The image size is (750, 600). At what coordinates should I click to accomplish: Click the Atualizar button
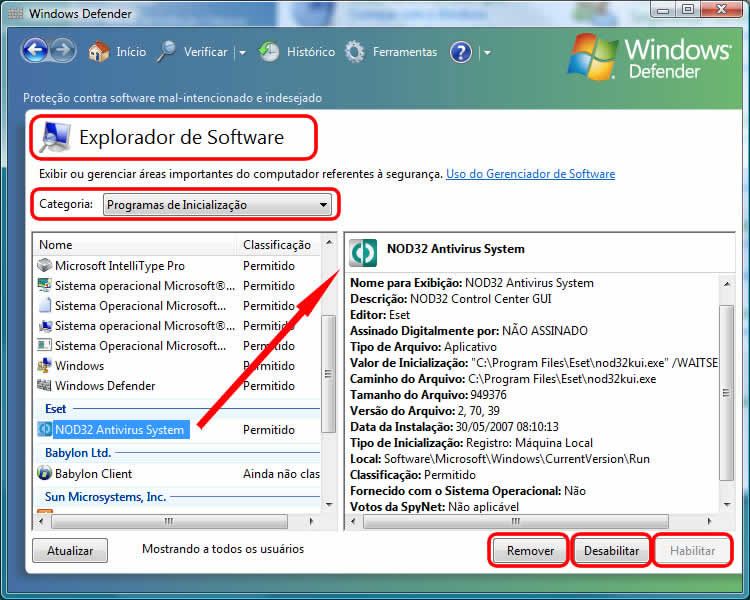[70, 551]
